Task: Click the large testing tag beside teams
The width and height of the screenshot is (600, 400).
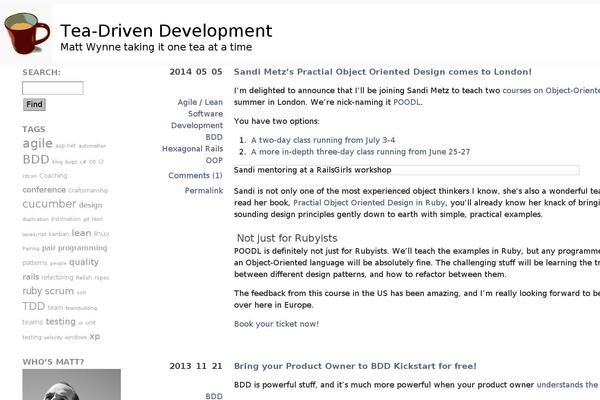Action: coord(60,322)
